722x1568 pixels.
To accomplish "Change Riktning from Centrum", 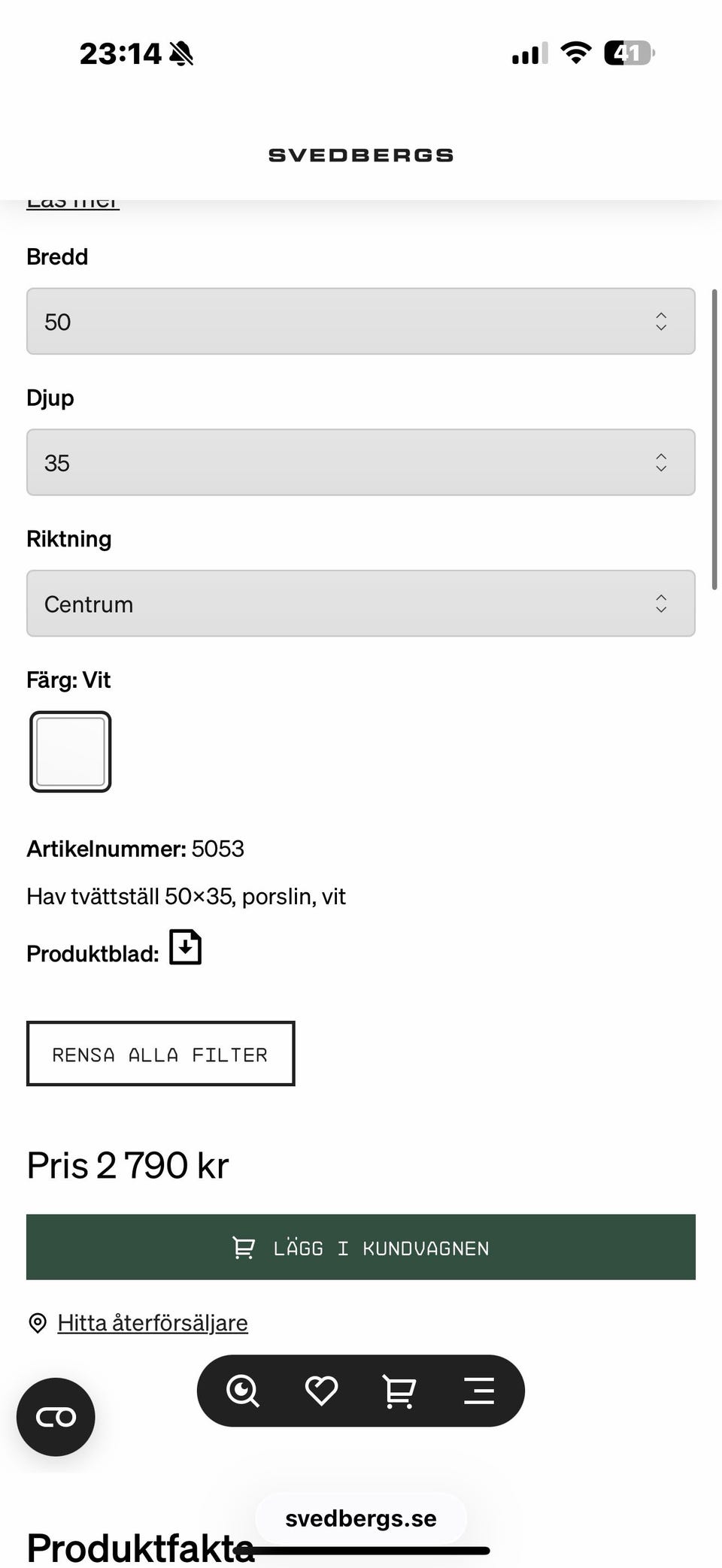I will coord(361,604).
